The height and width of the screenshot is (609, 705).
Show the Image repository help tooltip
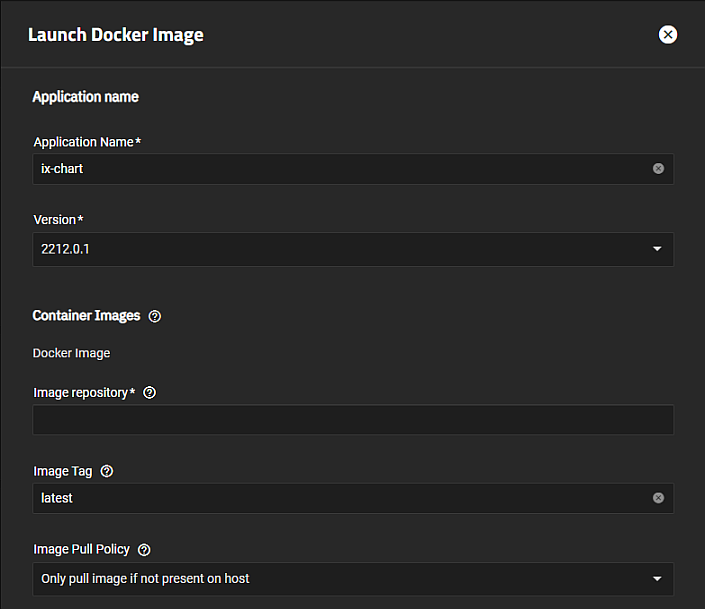(x=150, y=393)
